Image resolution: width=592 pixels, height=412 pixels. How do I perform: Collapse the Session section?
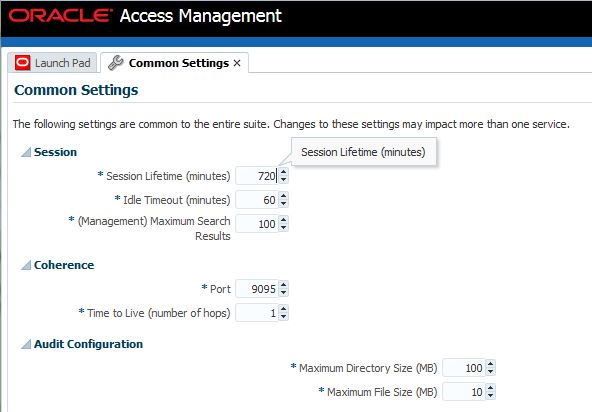(x=26, y=152)
